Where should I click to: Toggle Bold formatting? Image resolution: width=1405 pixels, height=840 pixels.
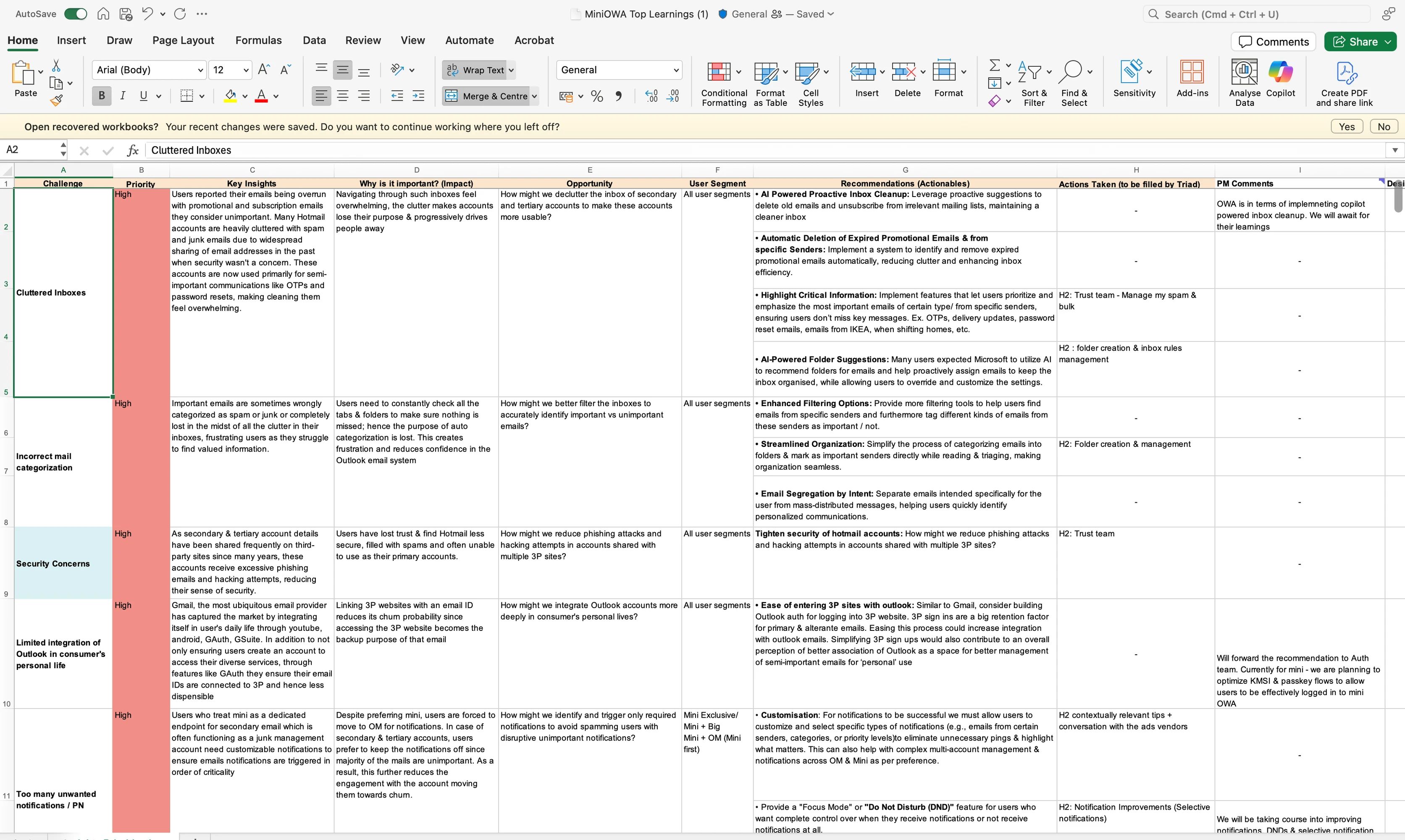coord(102,96)
